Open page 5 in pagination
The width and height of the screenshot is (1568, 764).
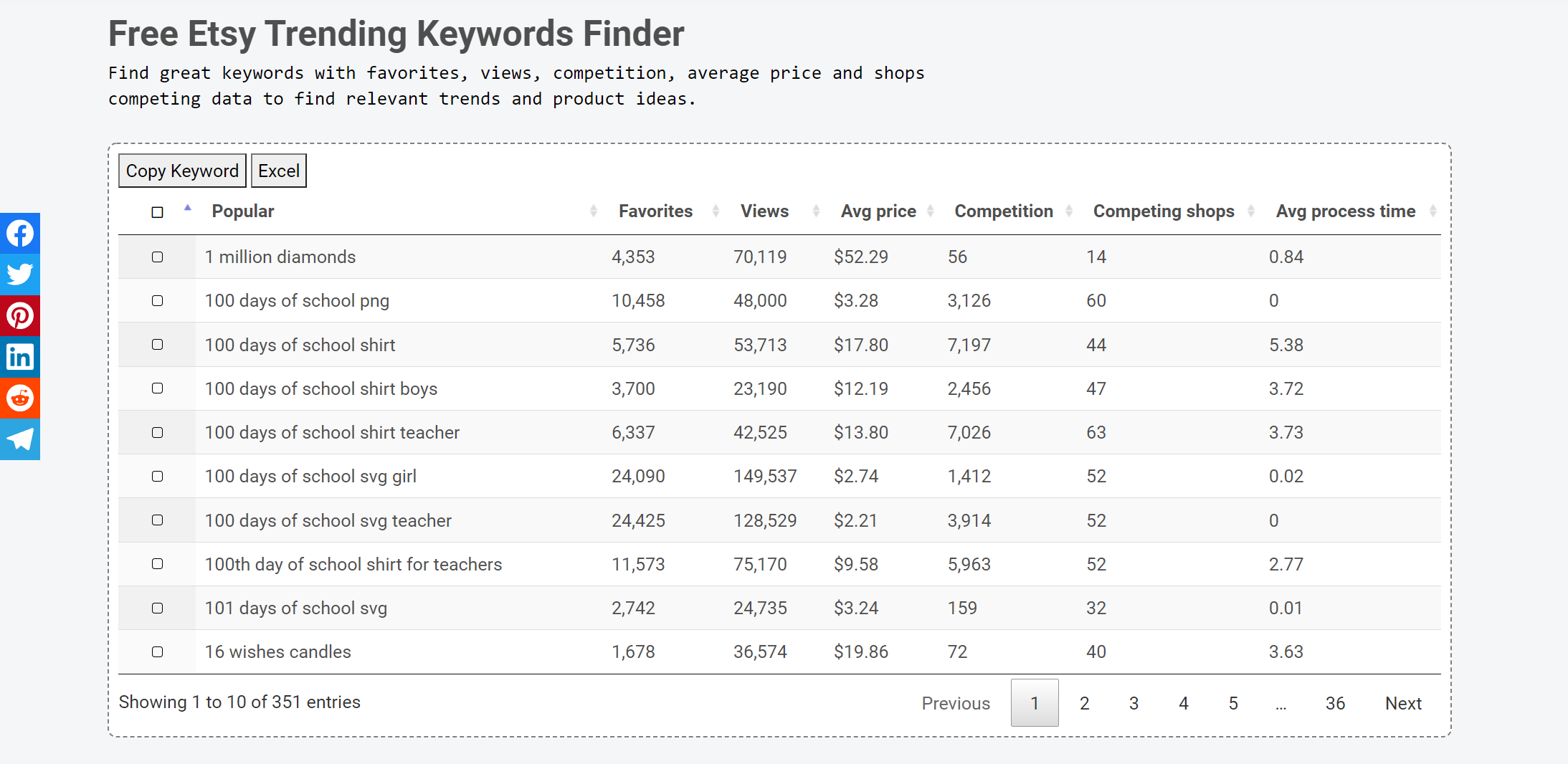click(1233, 703)
